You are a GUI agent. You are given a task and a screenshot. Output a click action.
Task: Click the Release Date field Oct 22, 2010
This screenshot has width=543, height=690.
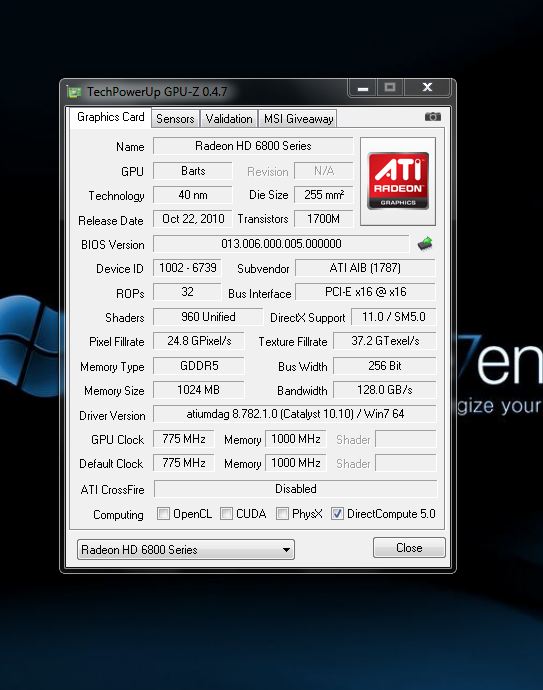tap(193, 219)
